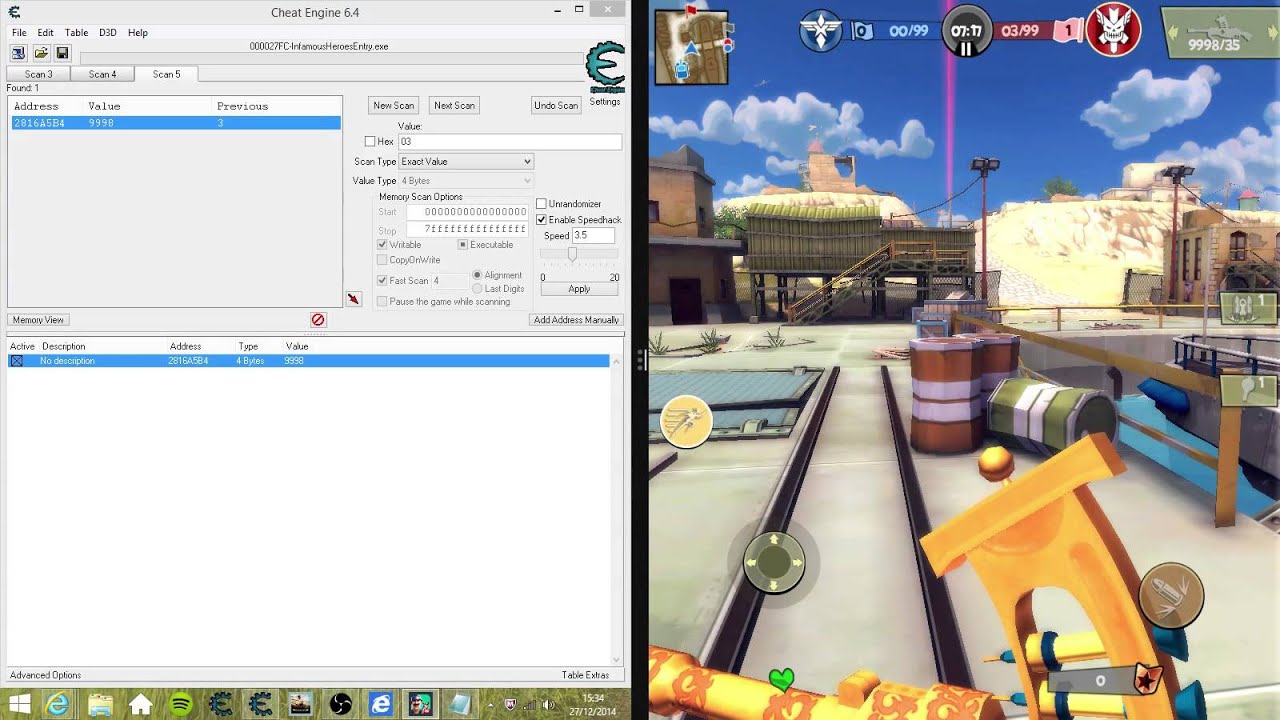Click the red arrow add-to-address-list icon
Viewport: 1280px width, 720px height.
click(x=353, y=299)
